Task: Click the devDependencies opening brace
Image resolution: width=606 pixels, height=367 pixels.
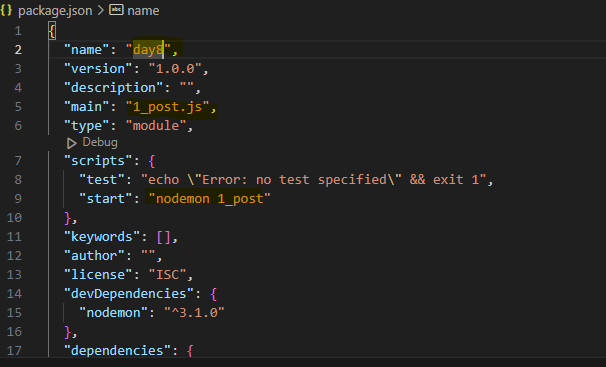Action: pos(214,294)
